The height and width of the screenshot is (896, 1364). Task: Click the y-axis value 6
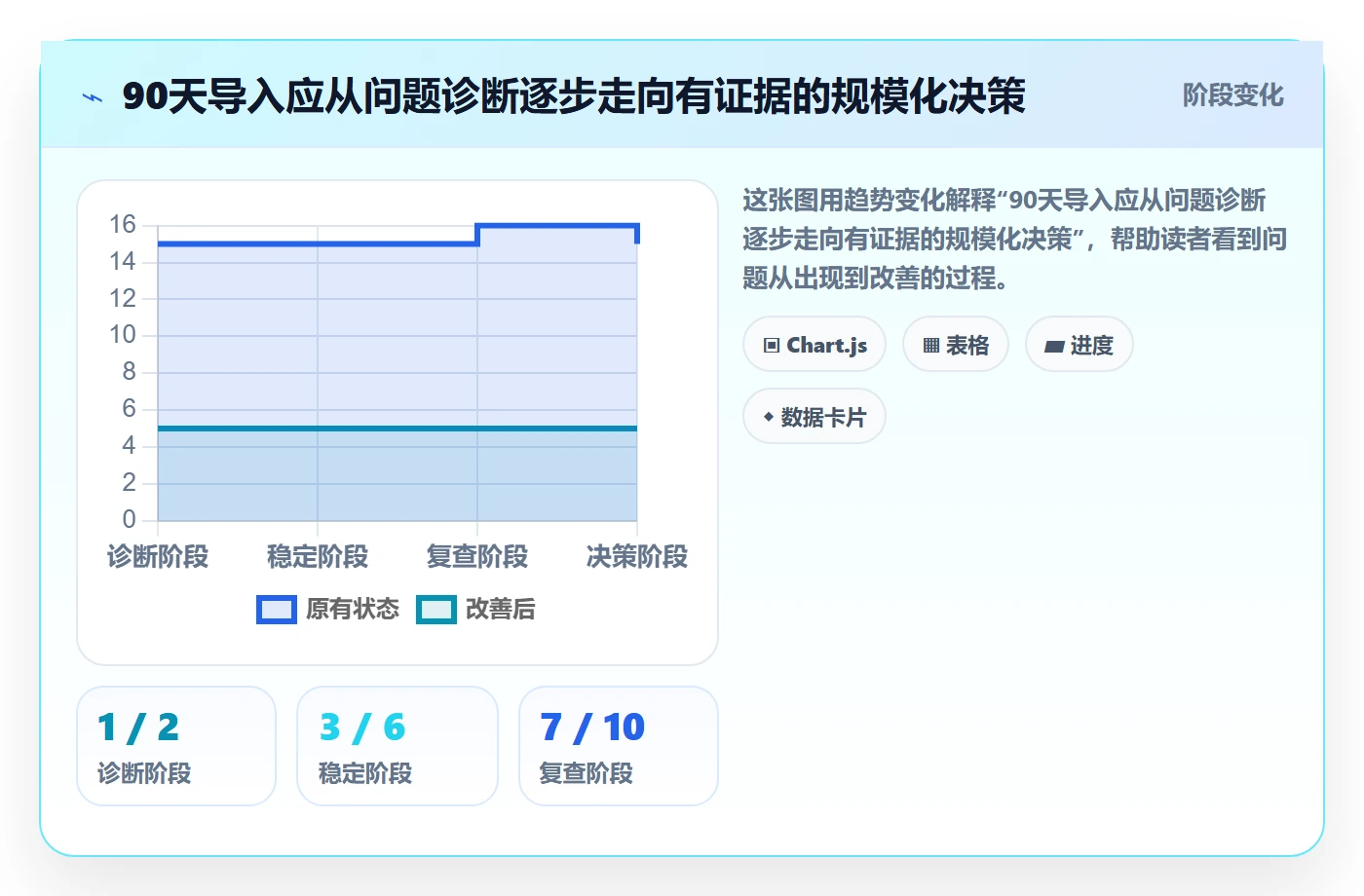pos(129,409)
